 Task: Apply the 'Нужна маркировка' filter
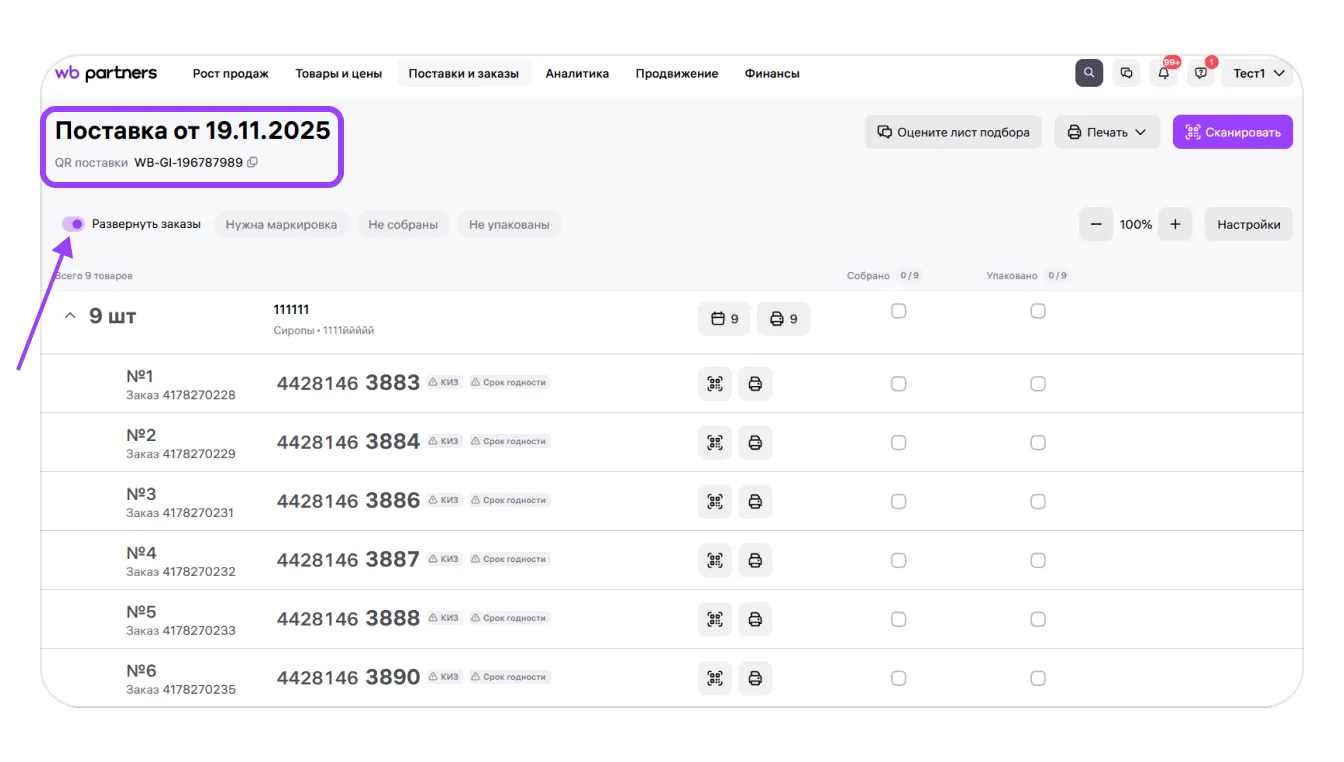point(281,225)
